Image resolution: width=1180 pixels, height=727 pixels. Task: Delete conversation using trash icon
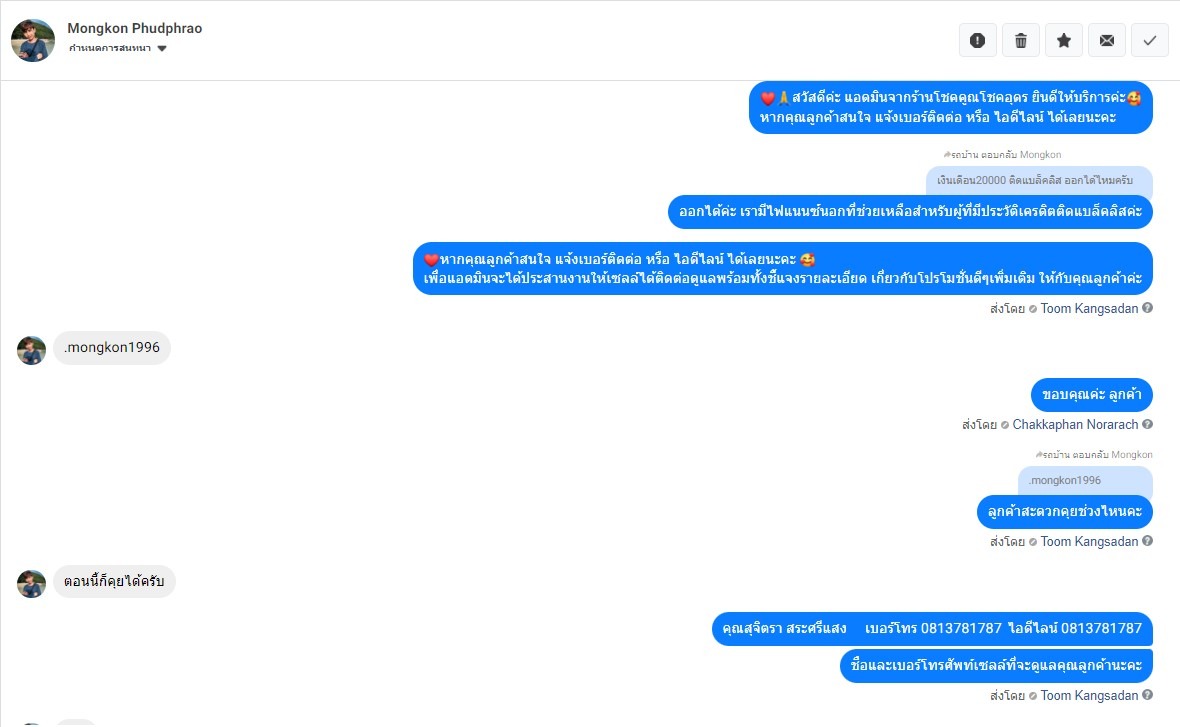pos(1020,41)
